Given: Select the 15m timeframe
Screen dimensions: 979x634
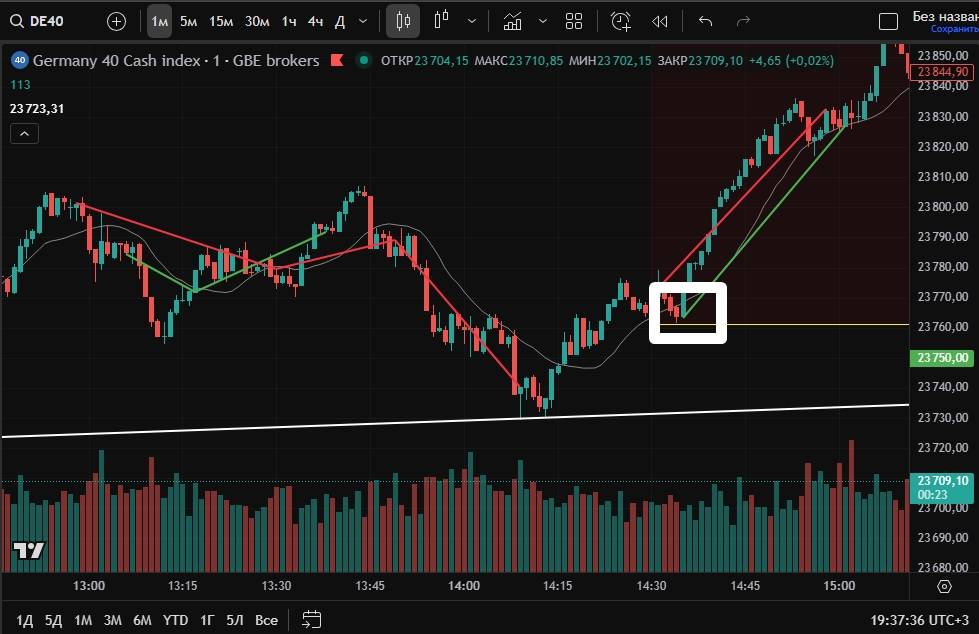Looking at the screenshot, I should (221, 21).
